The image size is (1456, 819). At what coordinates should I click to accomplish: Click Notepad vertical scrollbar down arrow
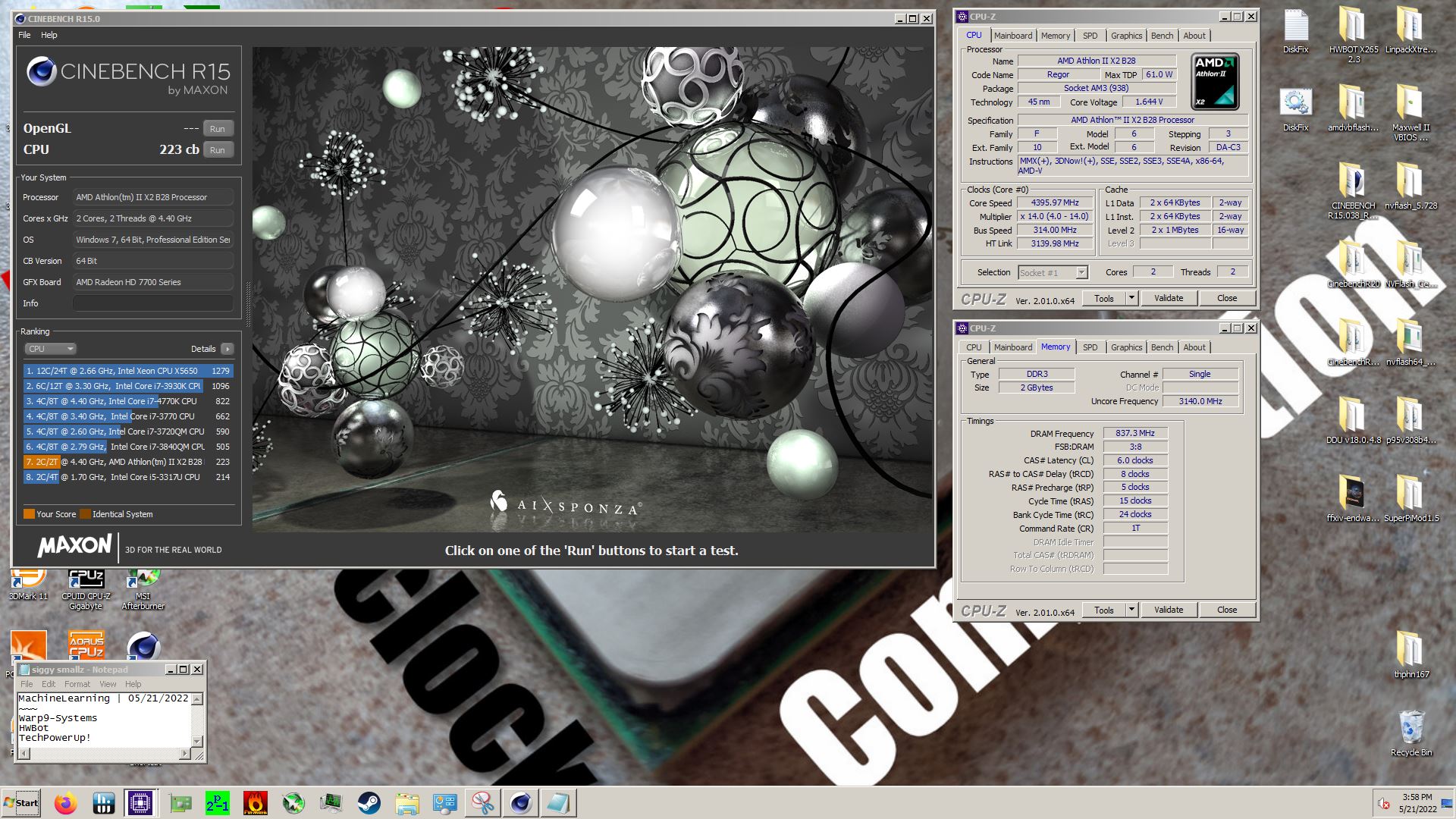pos(198,742)
